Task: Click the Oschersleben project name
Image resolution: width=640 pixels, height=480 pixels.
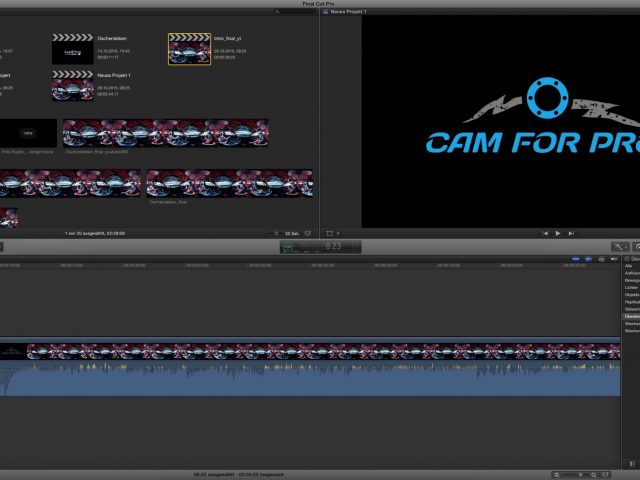Action: point(112,38)
